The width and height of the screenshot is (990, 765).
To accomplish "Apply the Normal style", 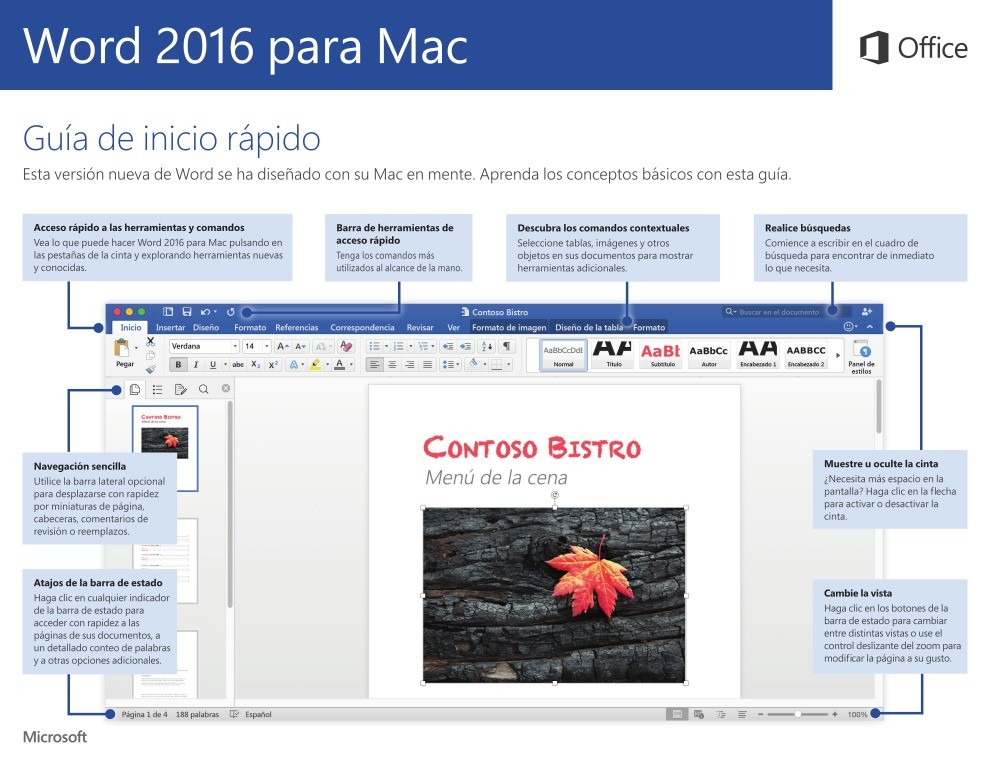I will (563, 355).
